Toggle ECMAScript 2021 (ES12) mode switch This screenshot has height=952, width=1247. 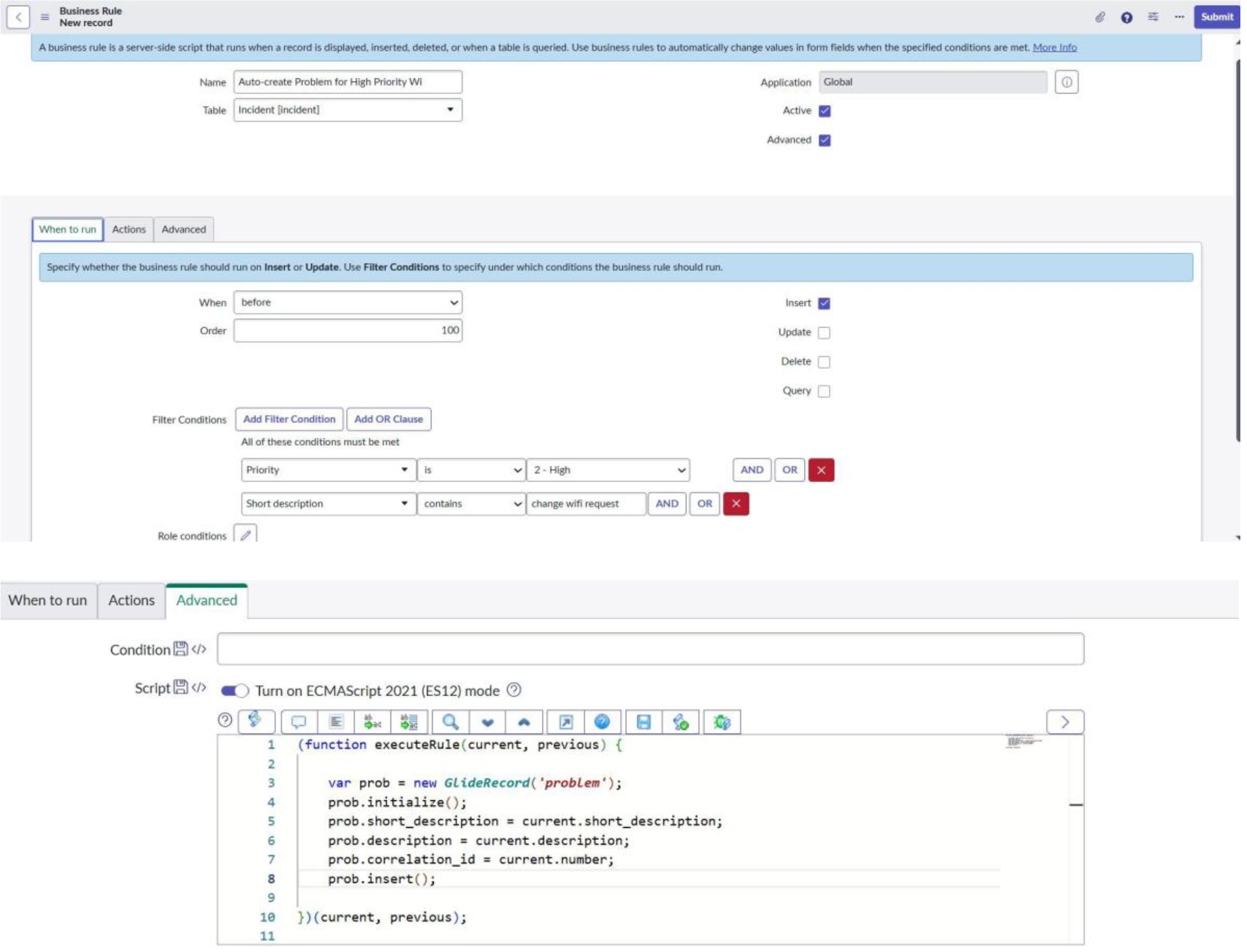235,690
